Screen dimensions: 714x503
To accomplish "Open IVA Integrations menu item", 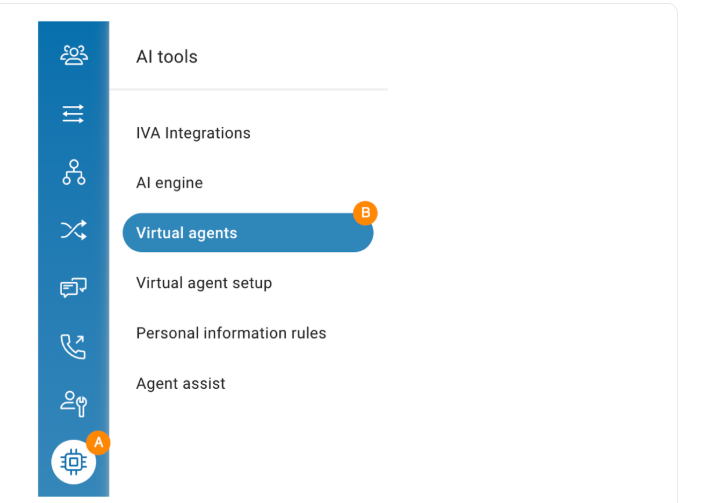I will pos(193,133).
